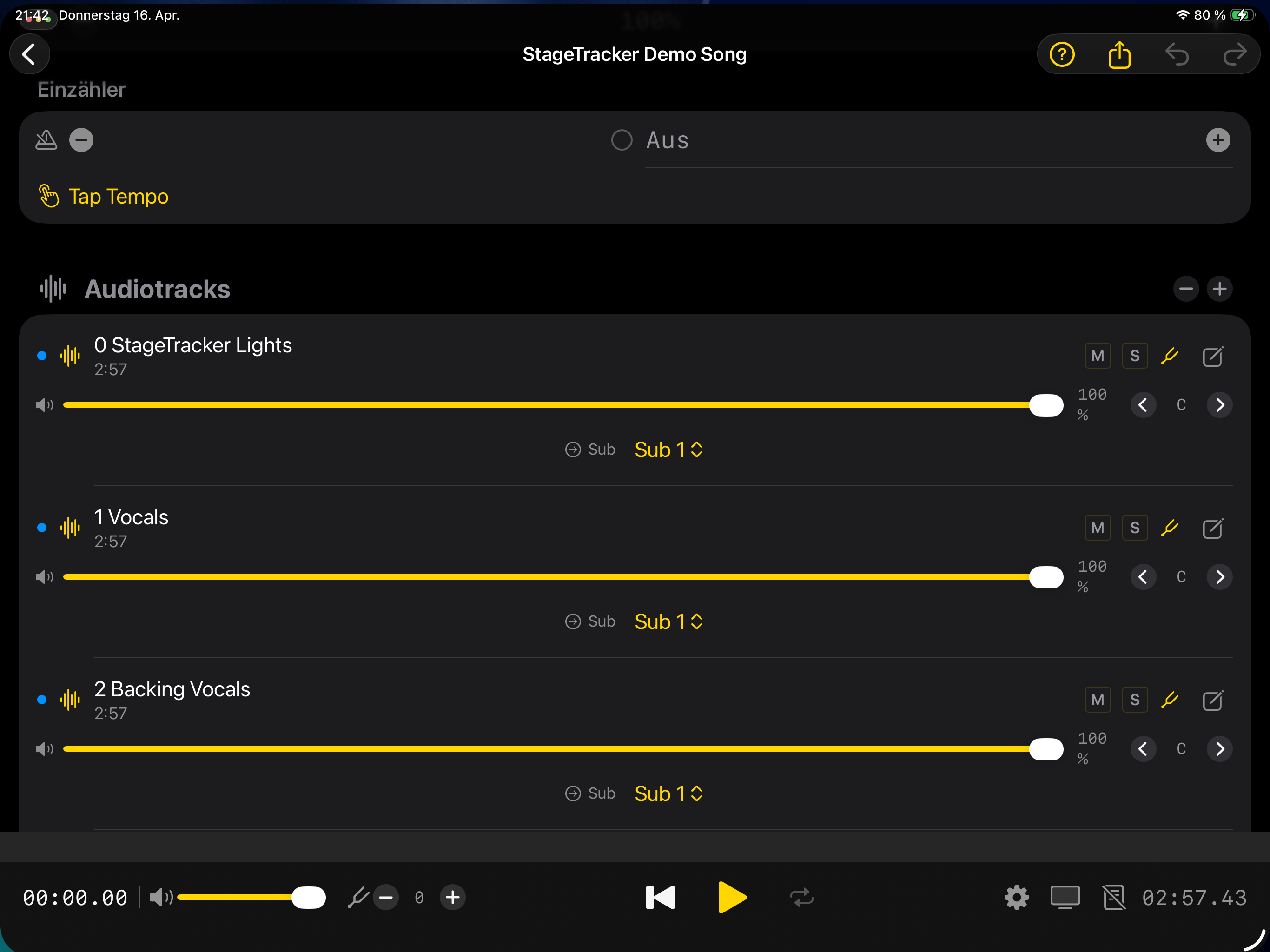Image resolution: width=1270 pixels, height=952 pixels.
Task: Skip back to the song start
Action: tap(660, 898)
